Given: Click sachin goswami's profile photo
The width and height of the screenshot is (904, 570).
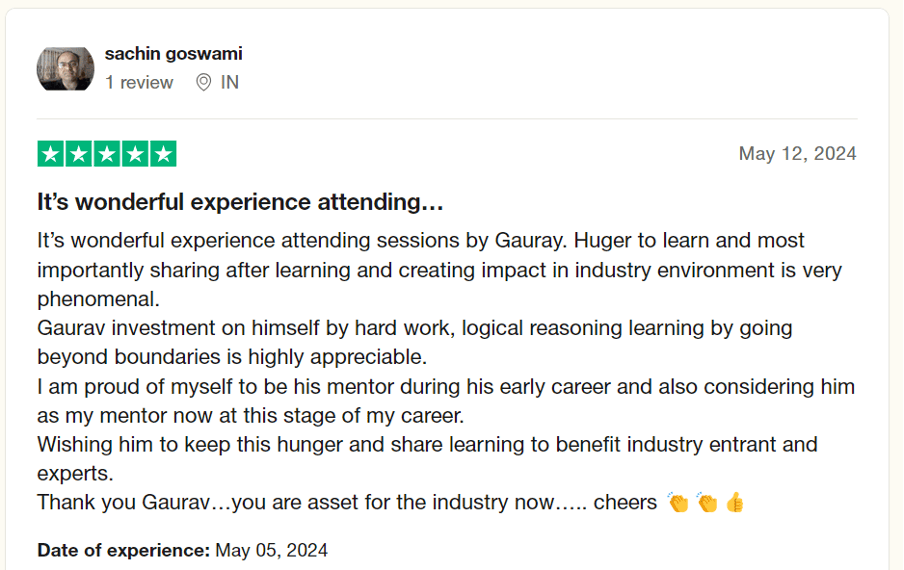Looking at the screenshot, I should (65, 68).
